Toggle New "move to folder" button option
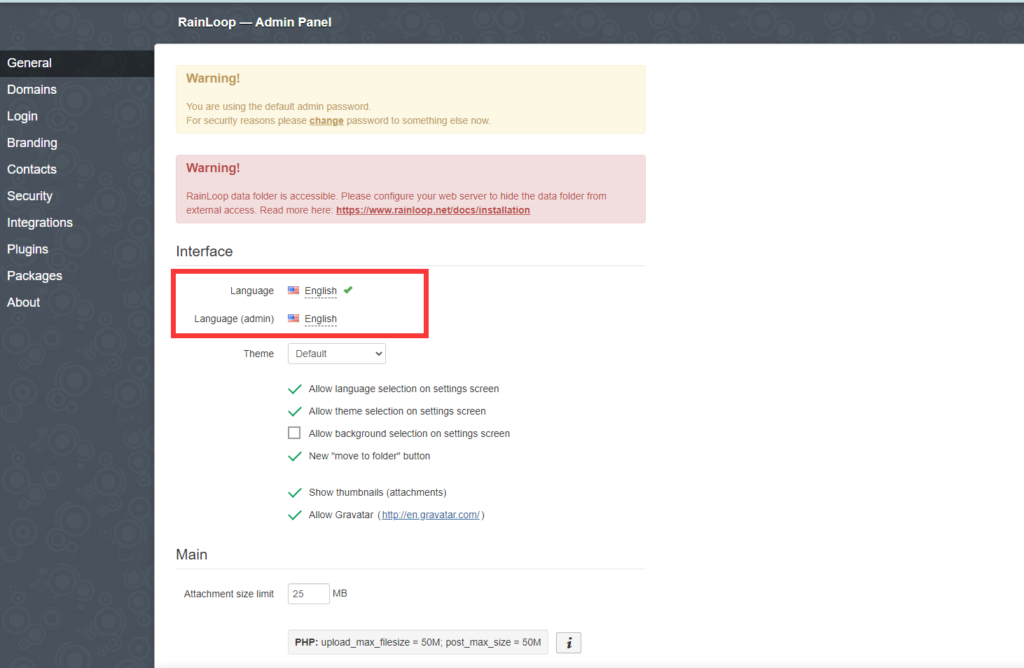This screenshot has width=1024, height=668. 295,456
